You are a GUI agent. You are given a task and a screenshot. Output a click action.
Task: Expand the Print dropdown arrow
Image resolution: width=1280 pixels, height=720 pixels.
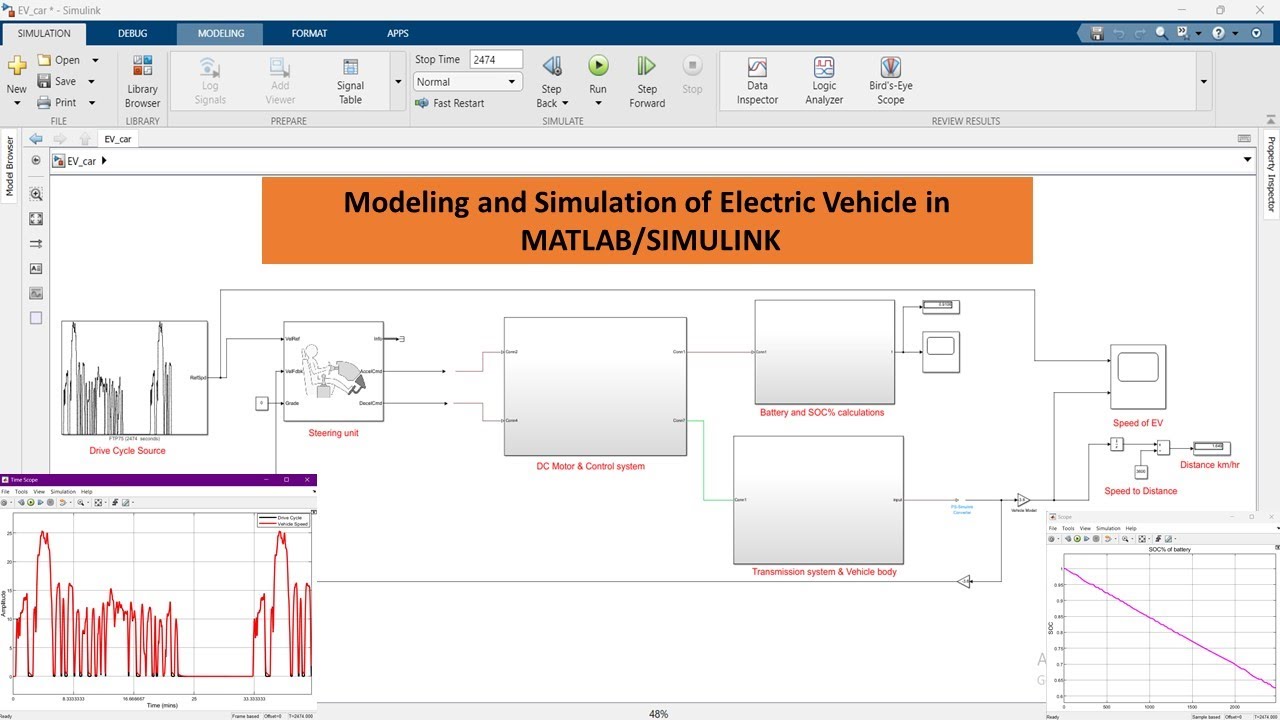91,102
